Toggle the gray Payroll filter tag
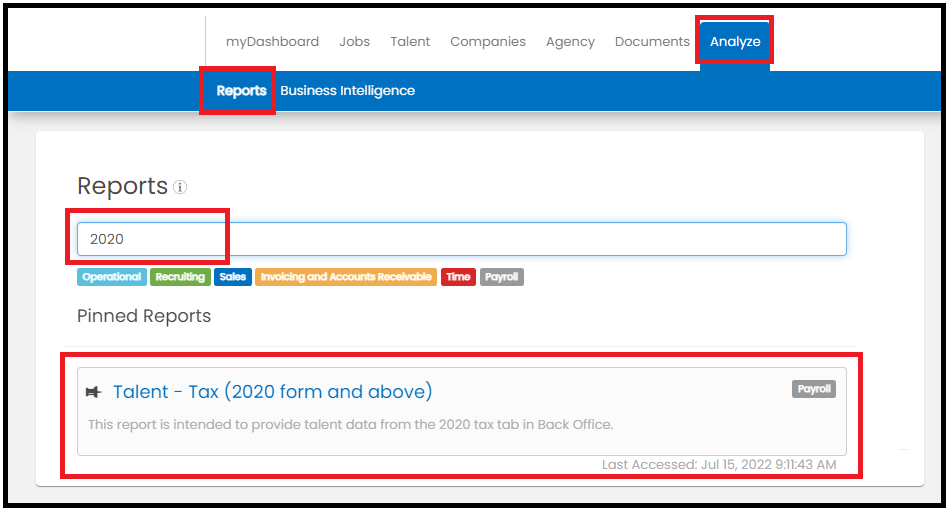951x513 pixels. 502,277
